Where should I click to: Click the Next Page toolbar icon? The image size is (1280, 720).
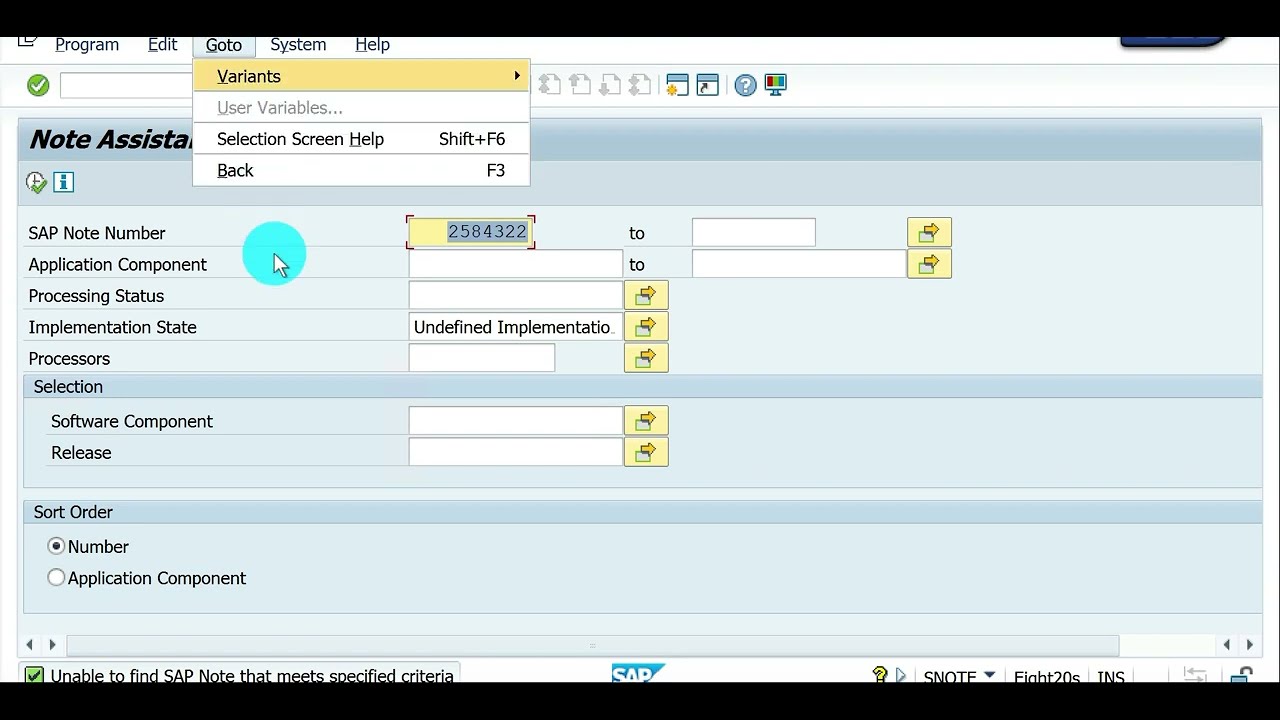(x=609, y=85)
